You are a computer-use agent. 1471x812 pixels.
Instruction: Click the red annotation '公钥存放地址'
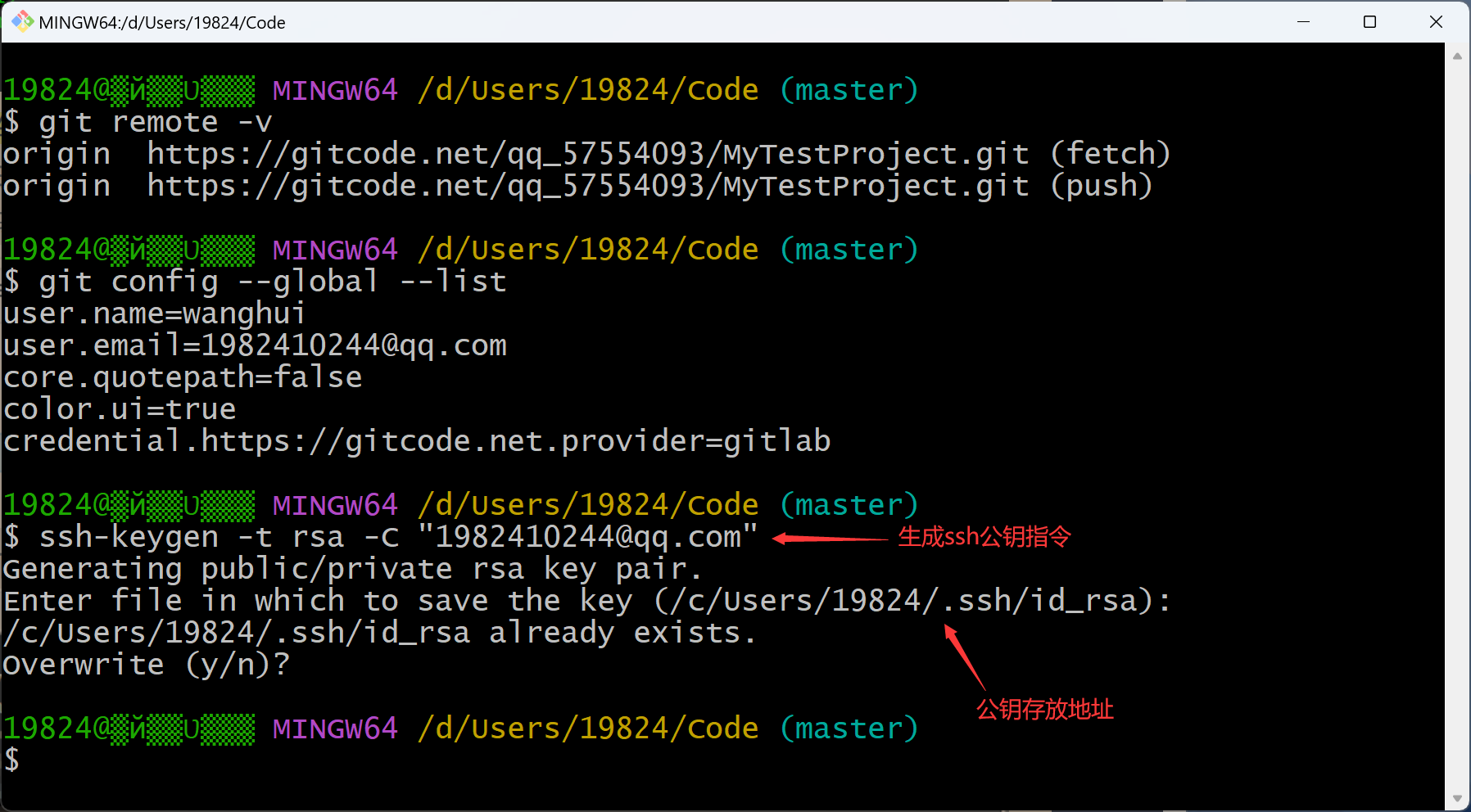1044,709
